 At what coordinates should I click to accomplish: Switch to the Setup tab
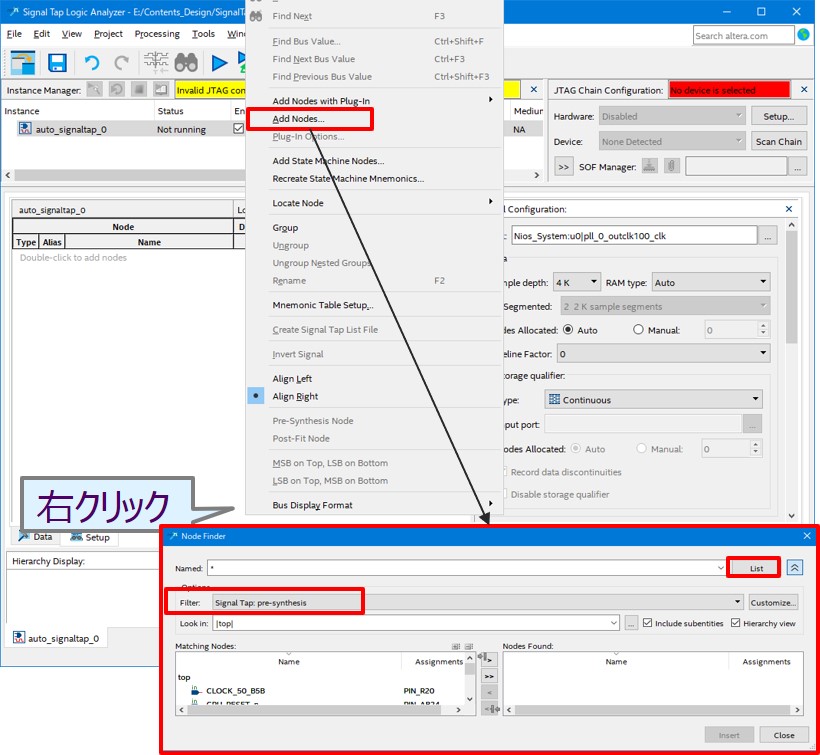click(90, 537)
